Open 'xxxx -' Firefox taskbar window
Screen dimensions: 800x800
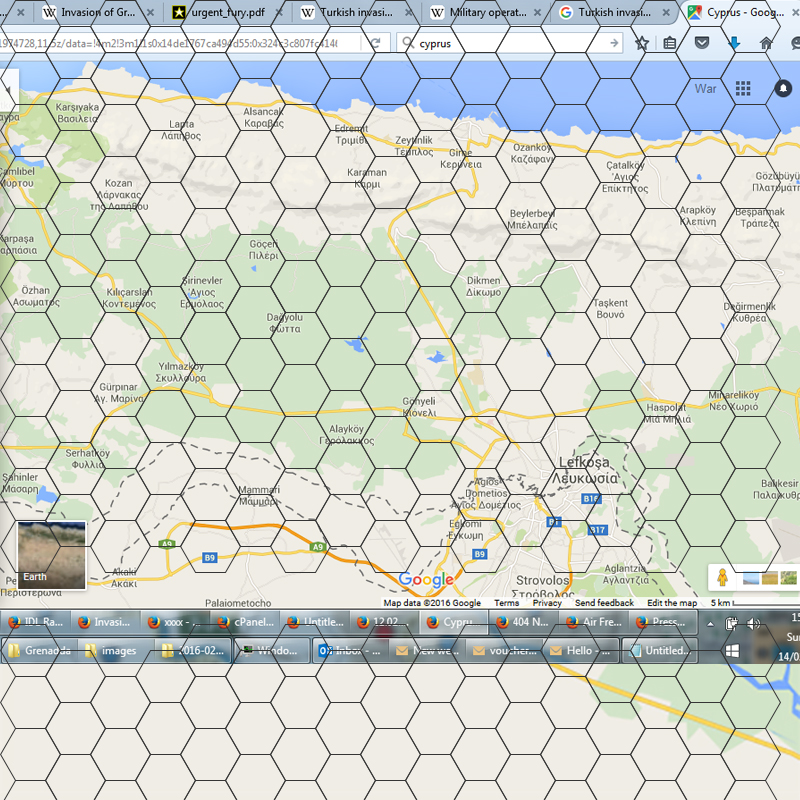pyautogui.click(x=175, y=622)
